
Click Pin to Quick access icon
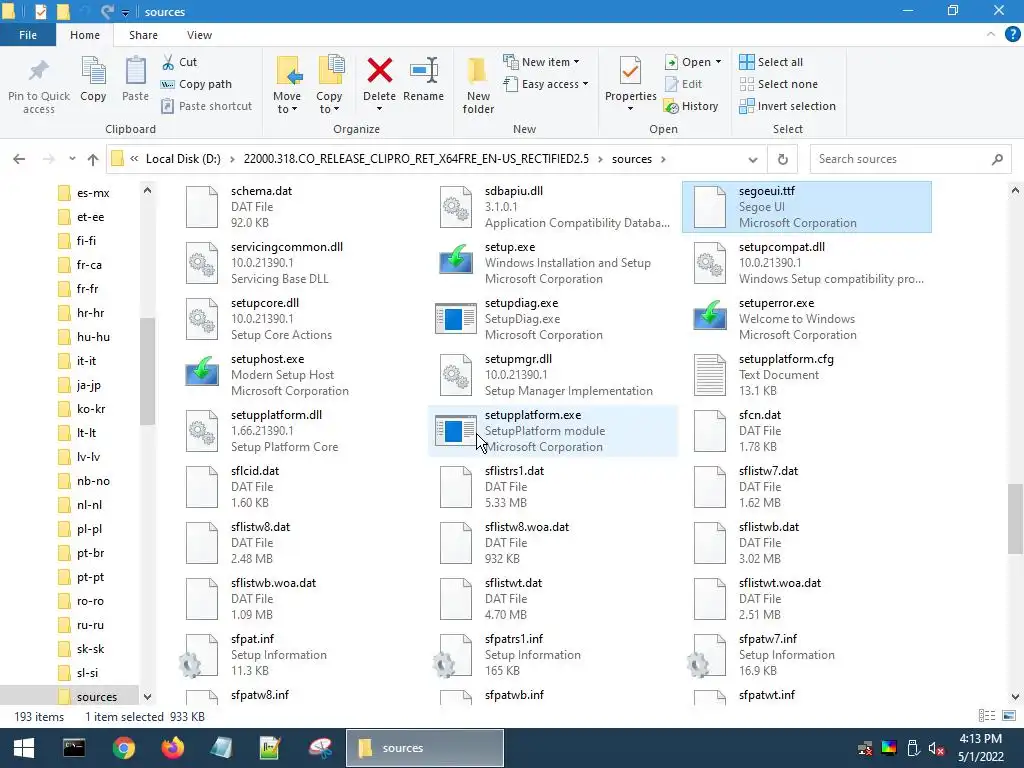(x=39, y=71)
